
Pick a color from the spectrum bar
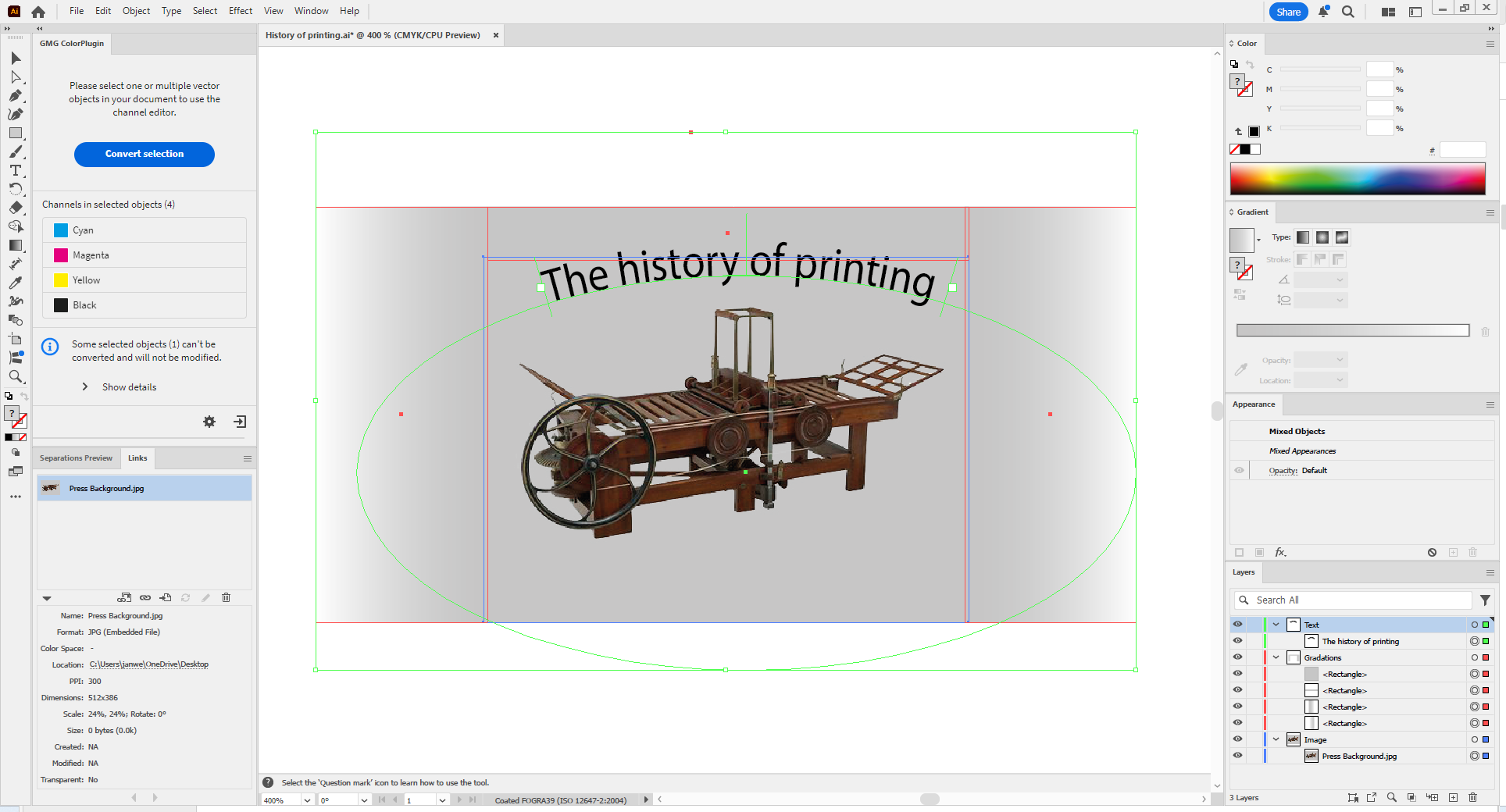1359,179
